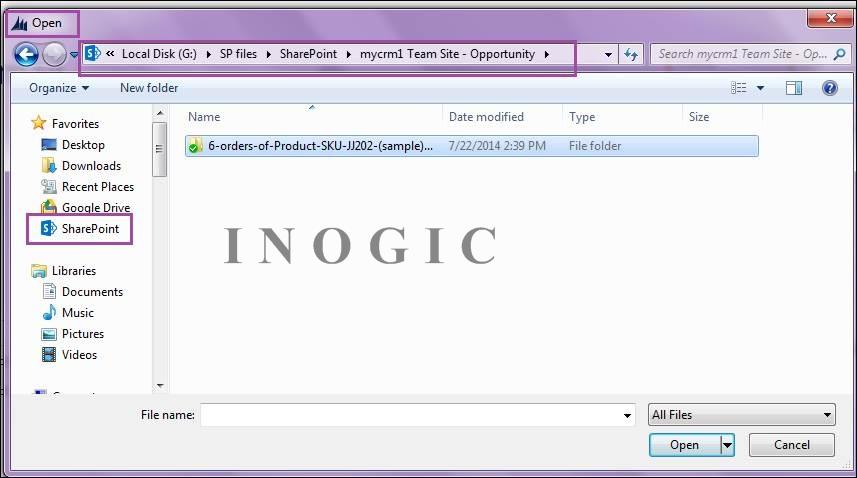Open Google Drive in Favorites
Image resolution: width=857 pixels, height=478 pixels.
tap(96, 208)
